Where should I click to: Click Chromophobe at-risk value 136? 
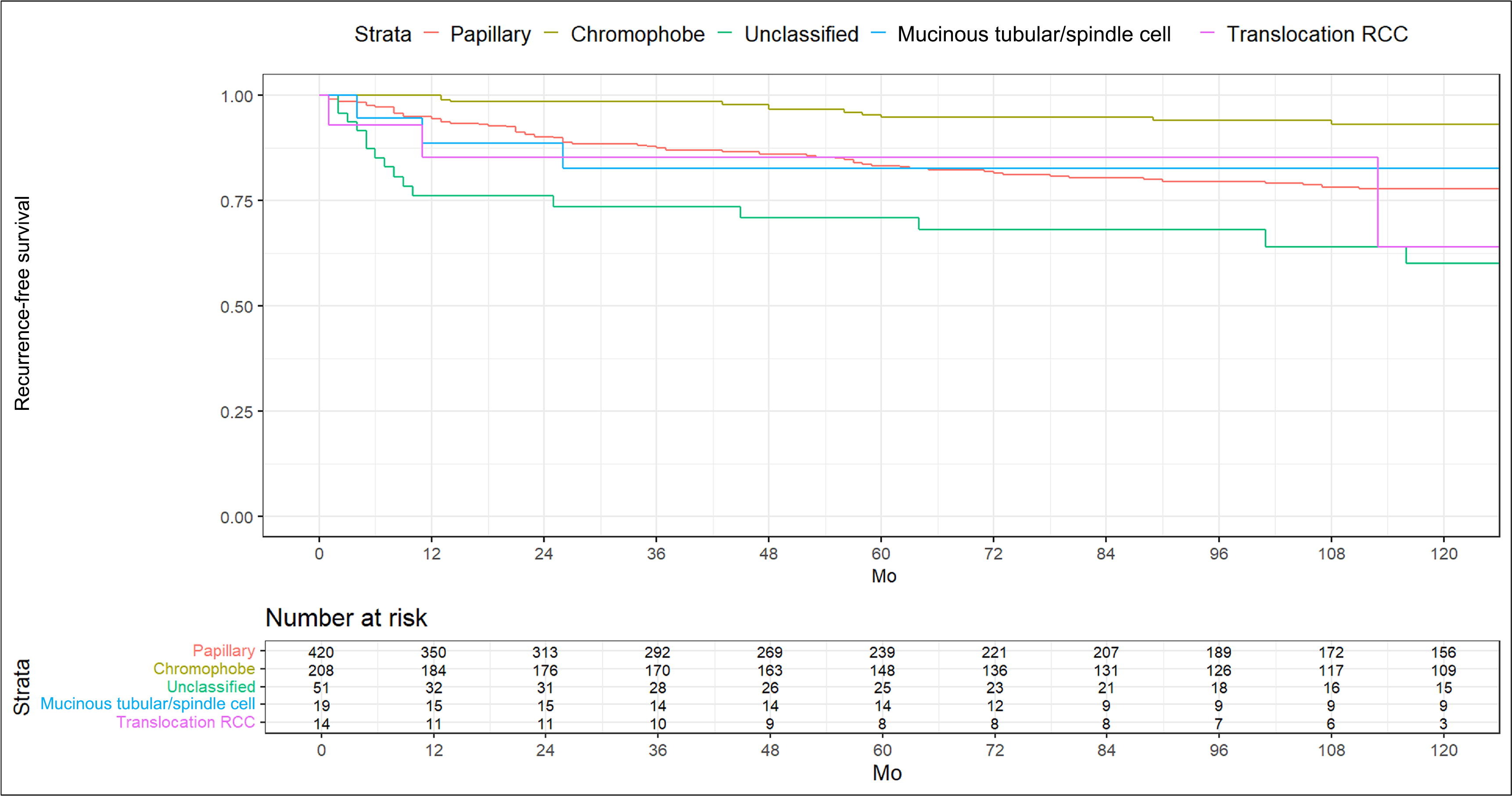click(x=994, y=670)
